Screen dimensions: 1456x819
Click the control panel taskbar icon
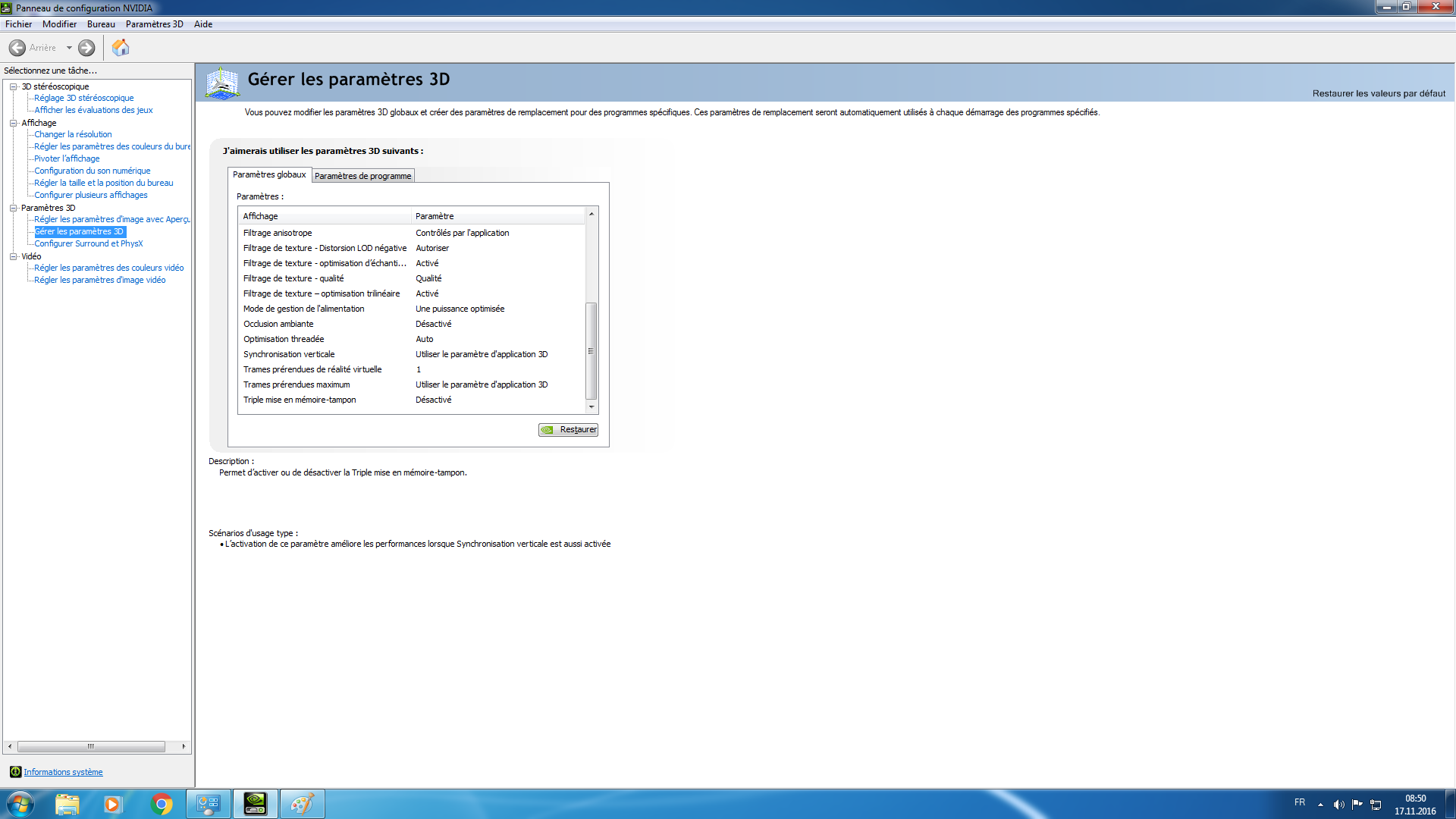[209, 804]
